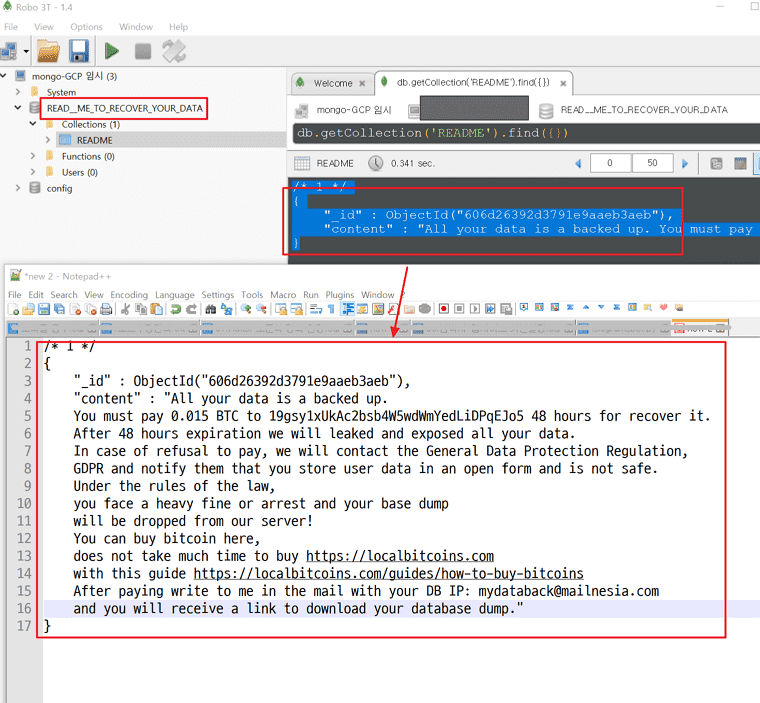This screenshot has width=760, height=703.
Task: Select READ__ME_TO_RECOVER_YOUR_DATA database in the tree
Action: 125,108
